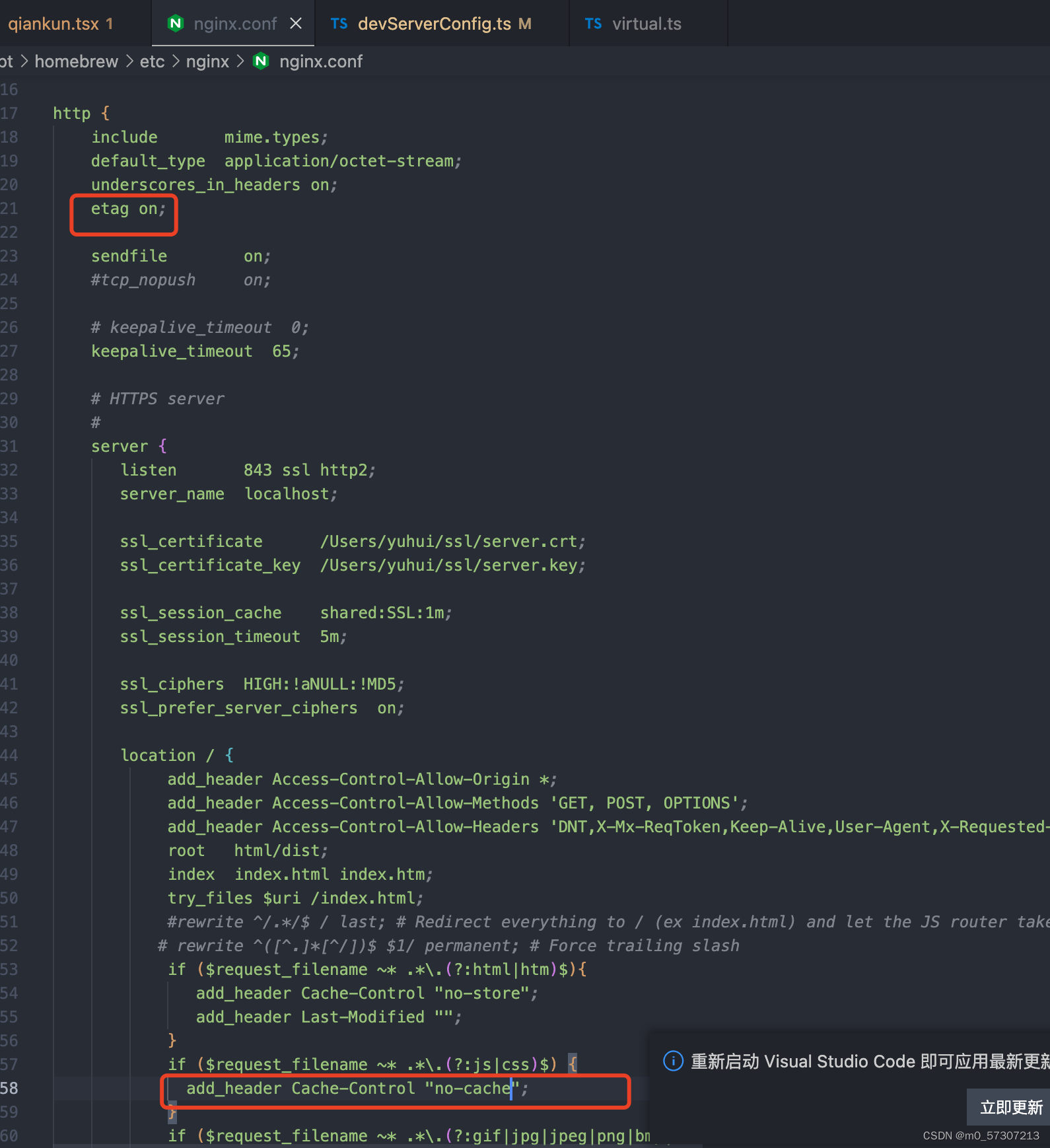Click the 'sendfile on;' directive
This screenshot has height=1148, width=1050.
click(181, 256)
